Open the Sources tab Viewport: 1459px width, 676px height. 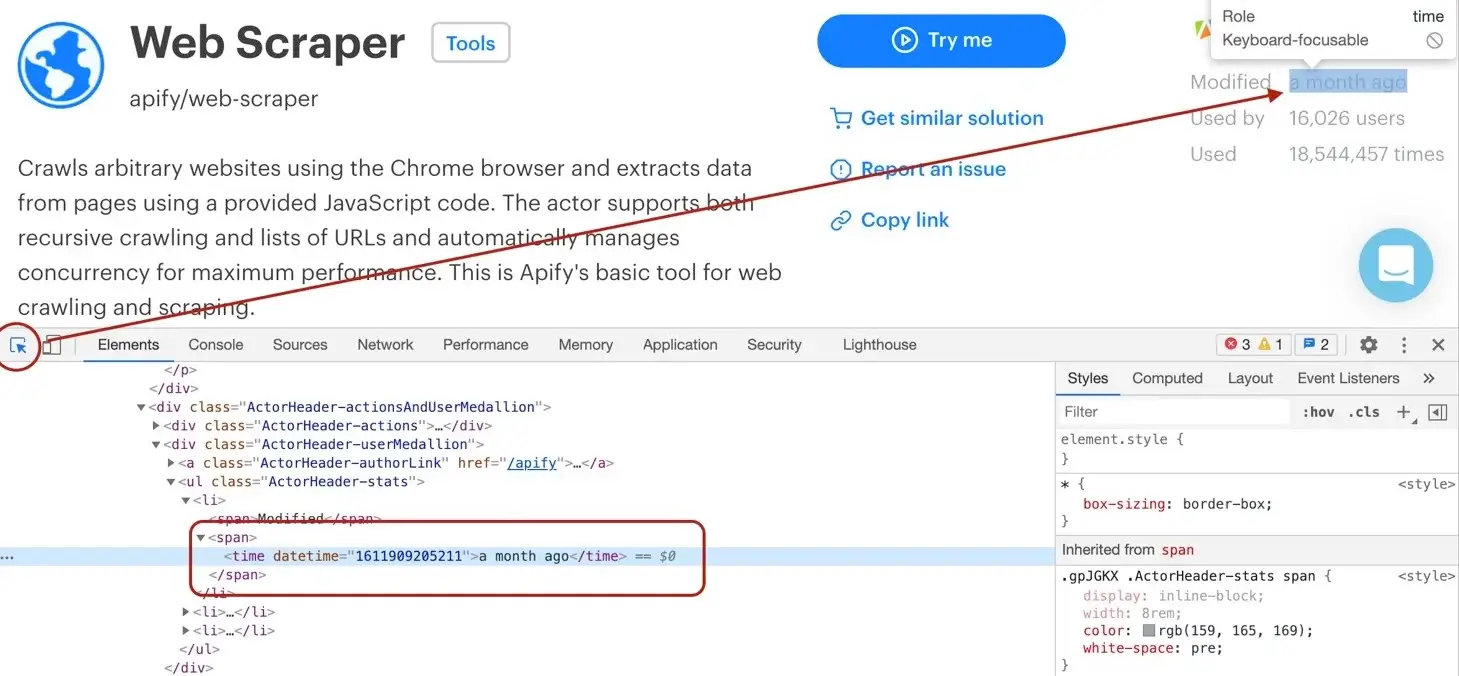coord(300,345)
